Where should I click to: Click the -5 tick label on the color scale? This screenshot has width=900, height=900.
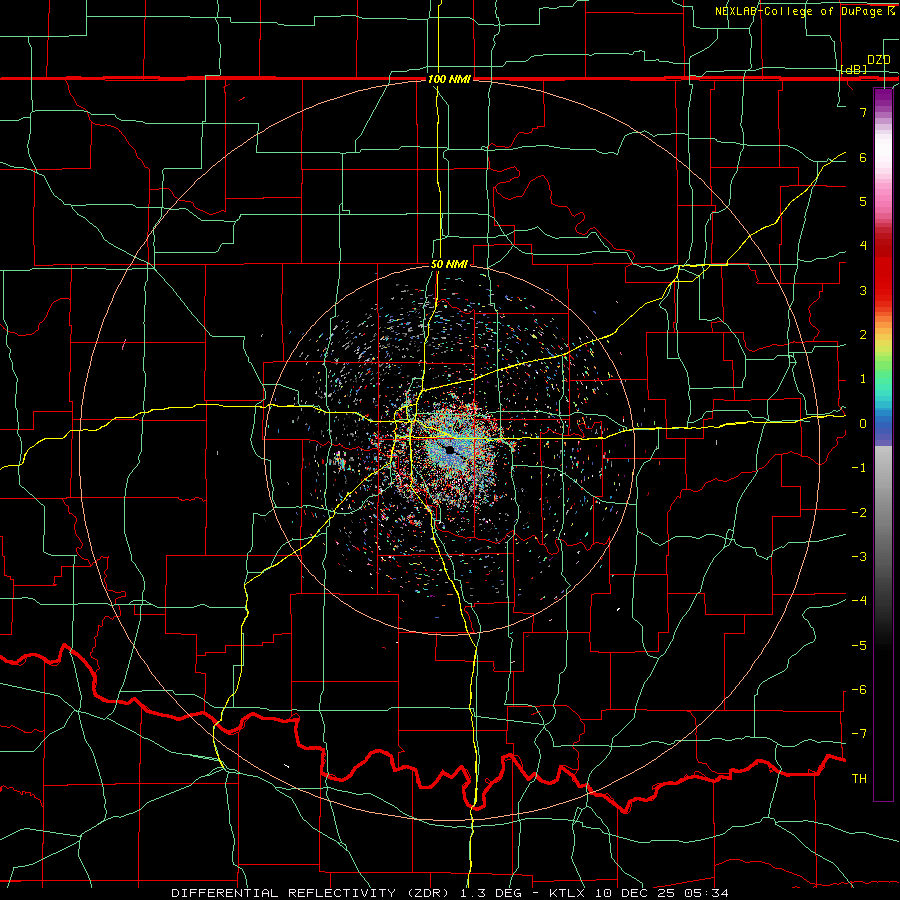[859, 645]
